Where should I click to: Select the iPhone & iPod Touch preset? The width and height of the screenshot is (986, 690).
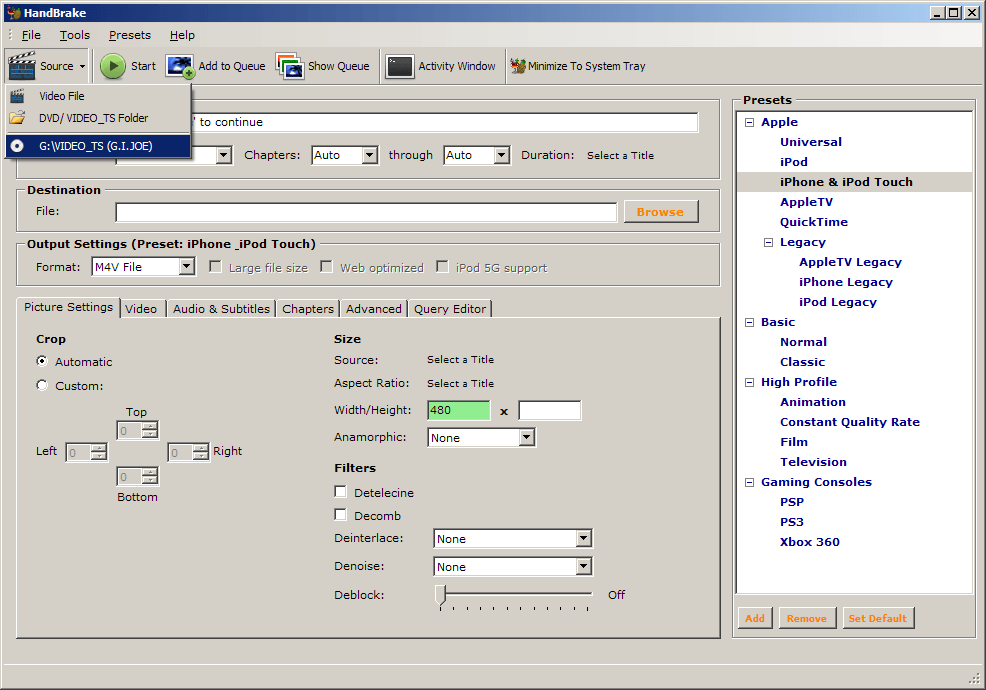coord(846,182)
